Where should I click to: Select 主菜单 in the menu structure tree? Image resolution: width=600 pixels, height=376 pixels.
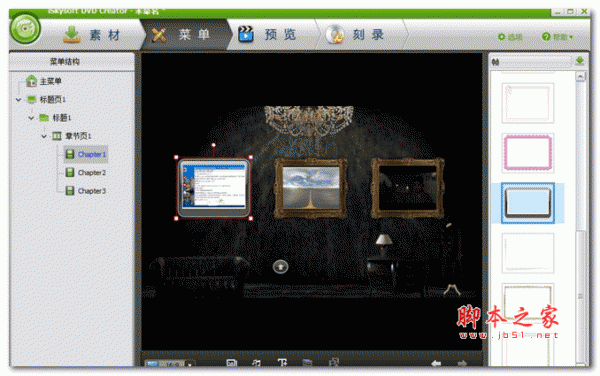pyautogui.click(x=44, y=81)
